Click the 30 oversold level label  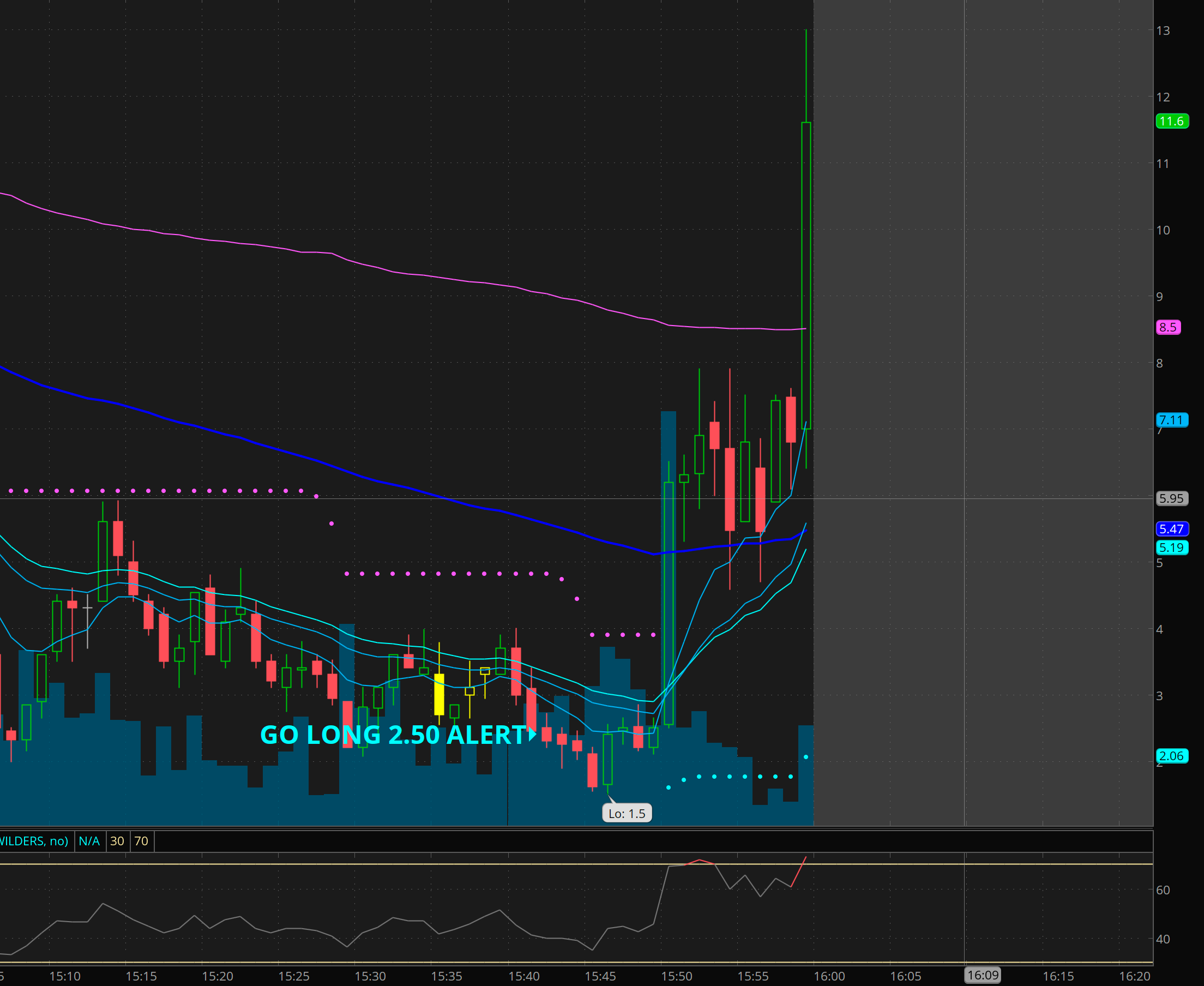coord(117,841)
